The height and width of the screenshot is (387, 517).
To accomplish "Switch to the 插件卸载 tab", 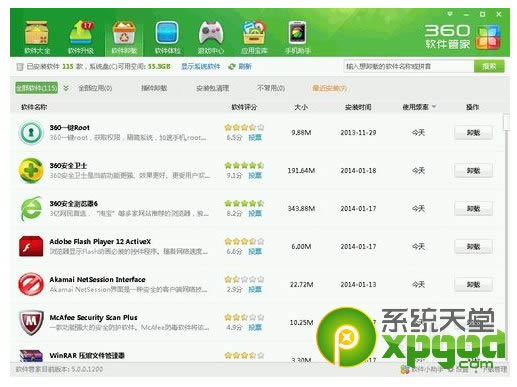I will pyautogui.click(x=154, y=88).
